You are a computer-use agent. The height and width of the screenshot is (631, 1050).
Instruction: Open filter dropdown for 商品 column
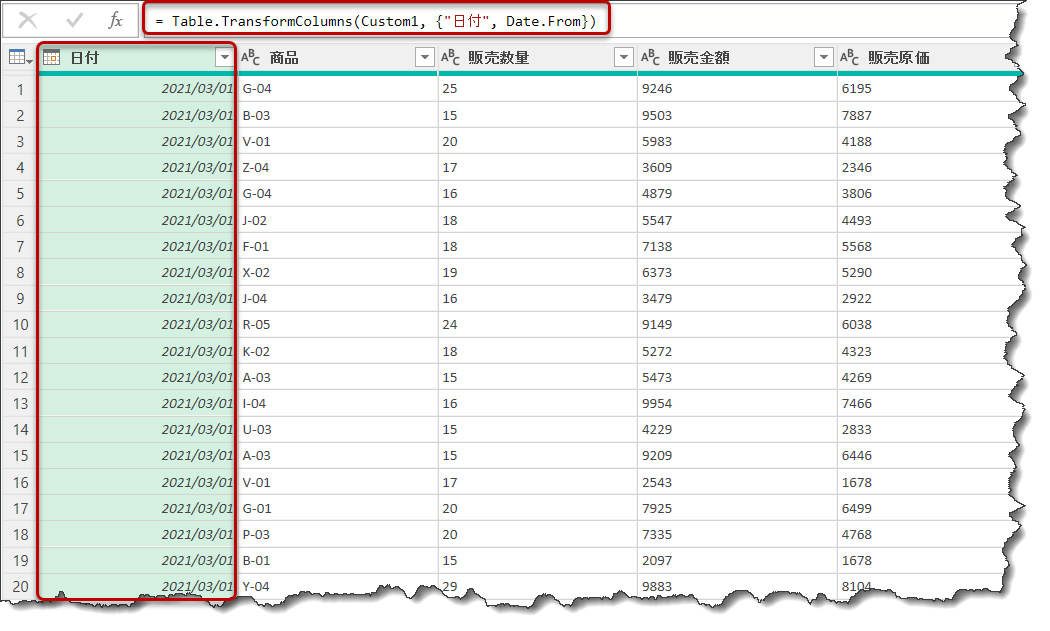425,58
